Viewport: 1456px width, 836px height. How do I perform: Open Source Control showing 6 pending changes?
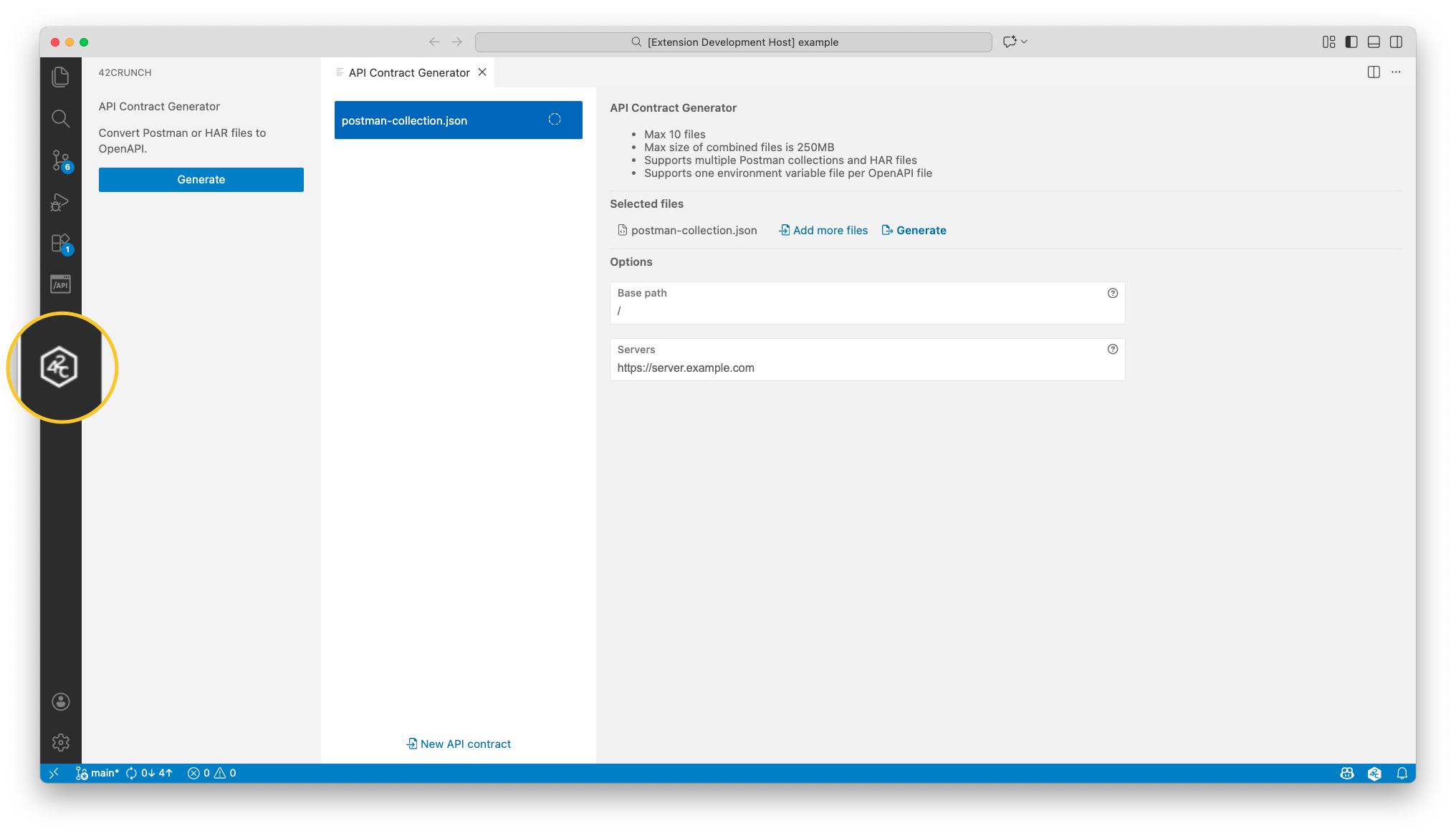(60, 160)
